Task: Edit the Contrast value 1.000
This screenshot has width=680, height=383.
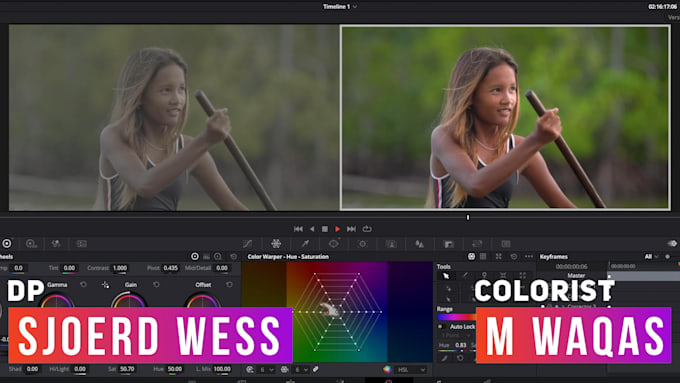Action: [x=120, y=268]
